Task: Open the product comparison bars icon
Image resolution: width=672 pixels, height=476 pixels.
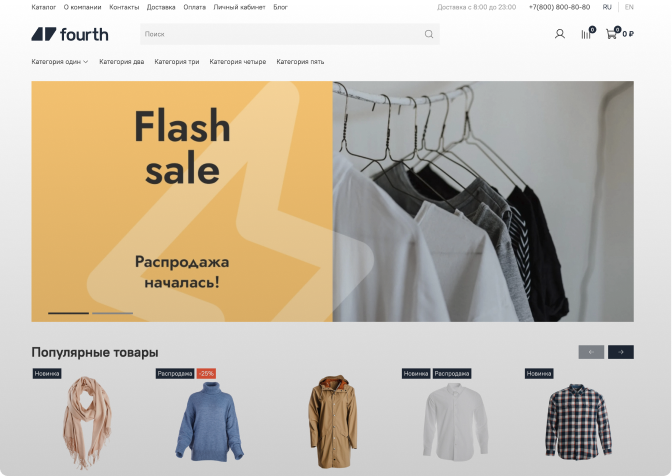Action: tap(586, 34)
